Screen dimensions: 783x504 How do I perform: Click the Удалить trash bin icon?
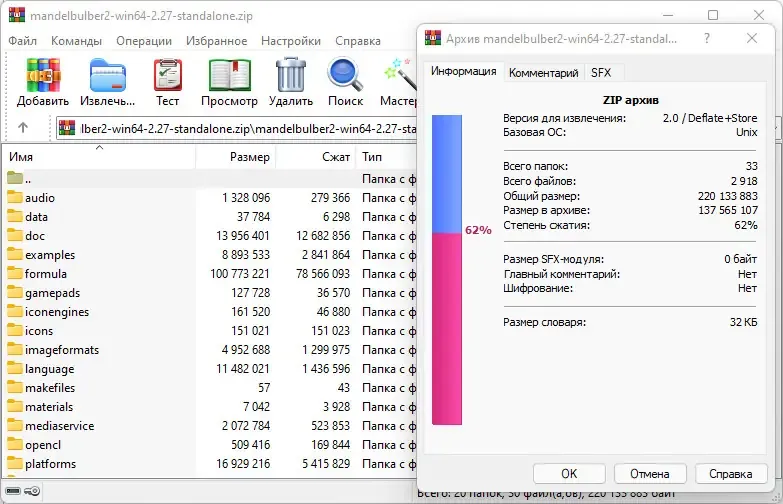[x=291, y=75]
